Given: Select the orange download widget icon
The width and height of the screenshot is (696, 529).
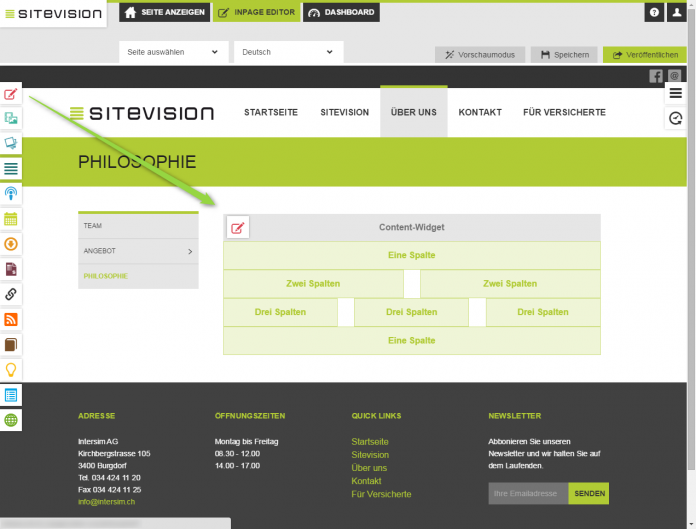Looking at the screenshot, I should coord(11,244).
